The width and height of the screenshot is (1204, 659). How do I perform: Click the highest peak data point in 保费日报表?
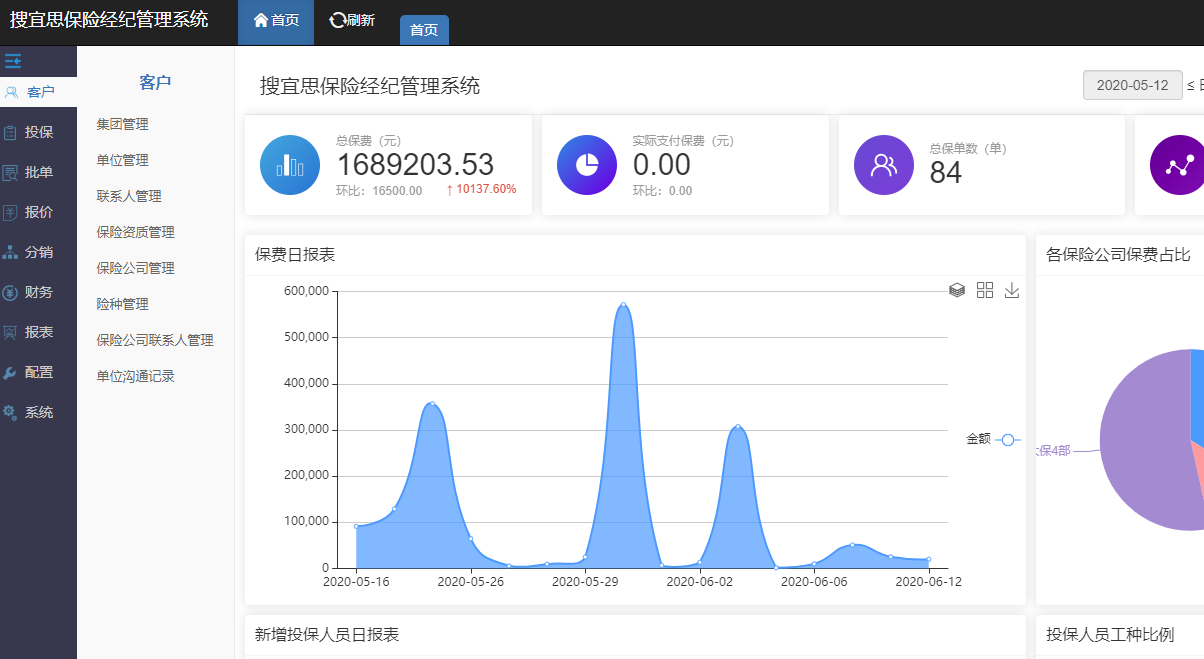pos(623,304)
